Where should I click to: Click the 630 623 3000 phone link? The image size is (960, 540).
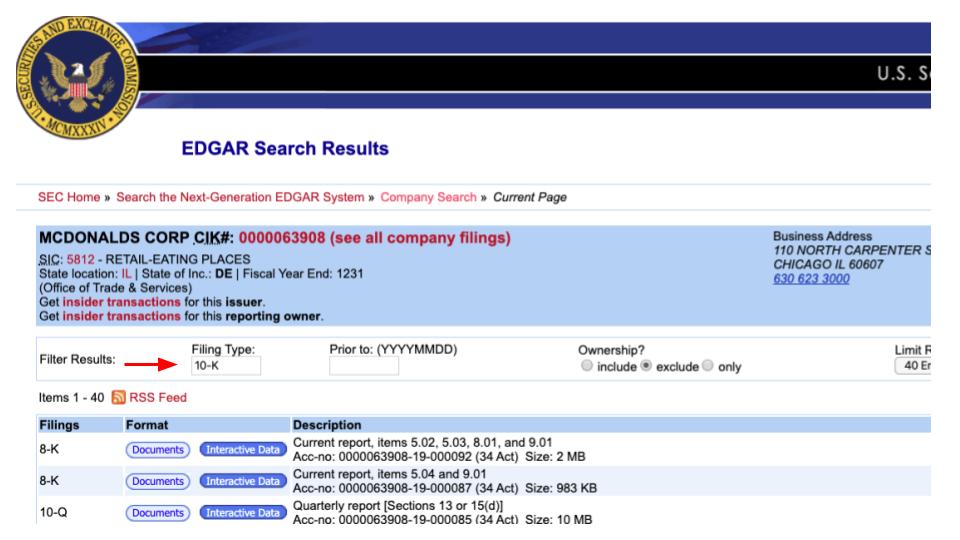[811, 279]
